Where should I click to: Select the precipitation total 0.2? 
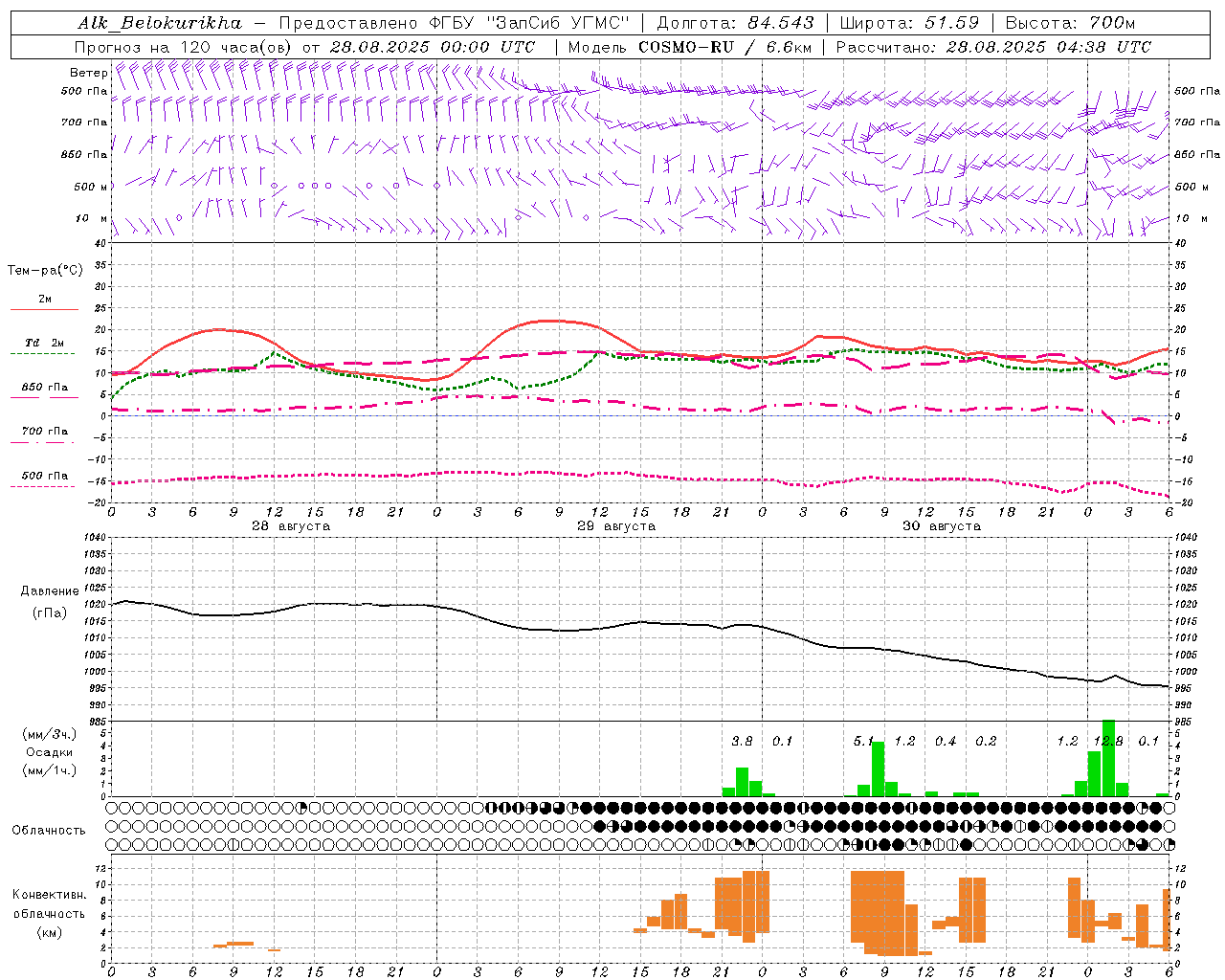pos(986,742)
